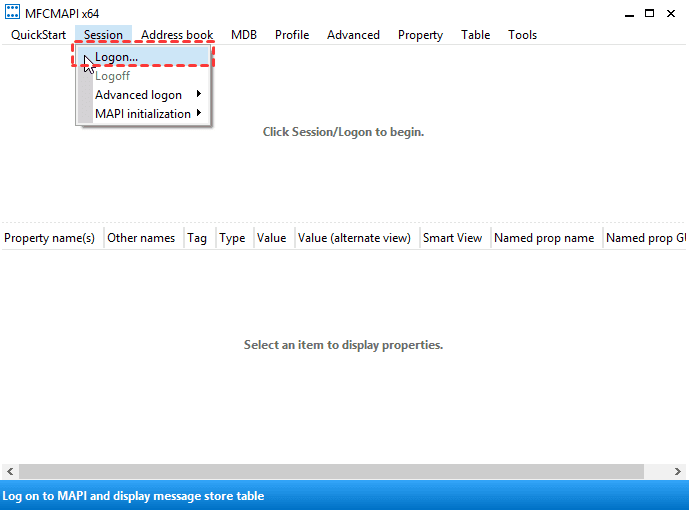Open the Table menu
The image size is (689, 510).
[475, 35]
